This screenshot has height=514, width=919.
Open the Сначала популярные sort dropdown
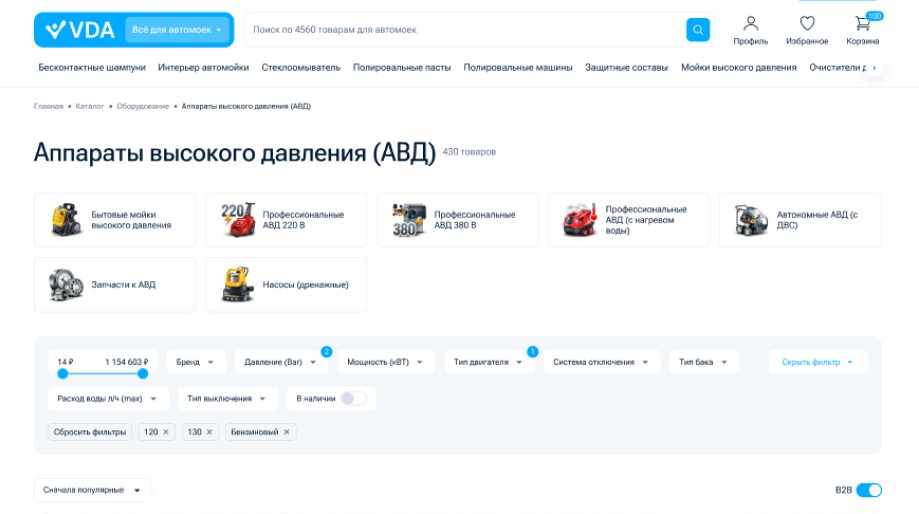(x=92, y=490)
